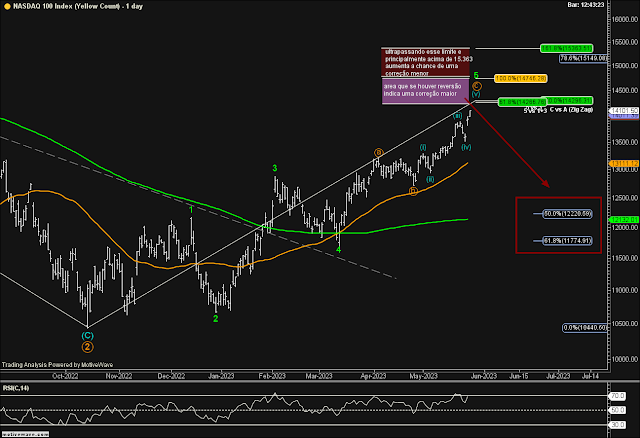Image resolution: width=640 pixels, height=438 pixels.
Task: Click the 13500.00 price axis label
Action: [624, 142]
